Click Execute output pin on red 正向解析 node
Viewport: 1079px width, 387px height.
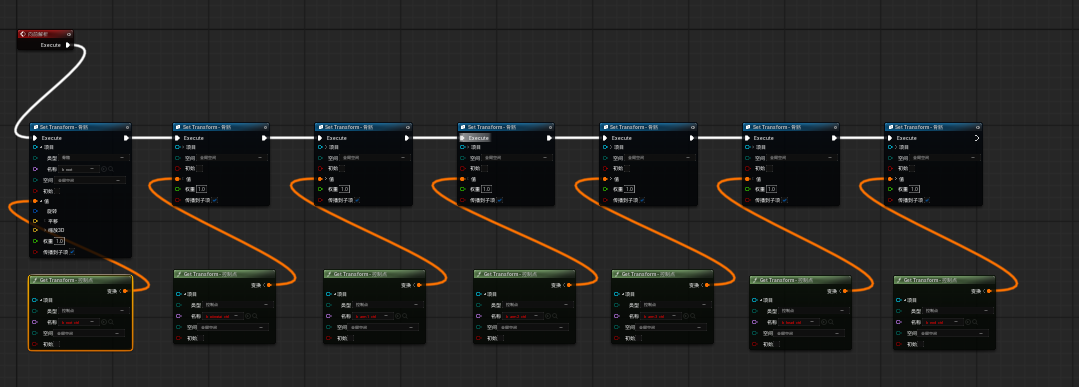67,45
